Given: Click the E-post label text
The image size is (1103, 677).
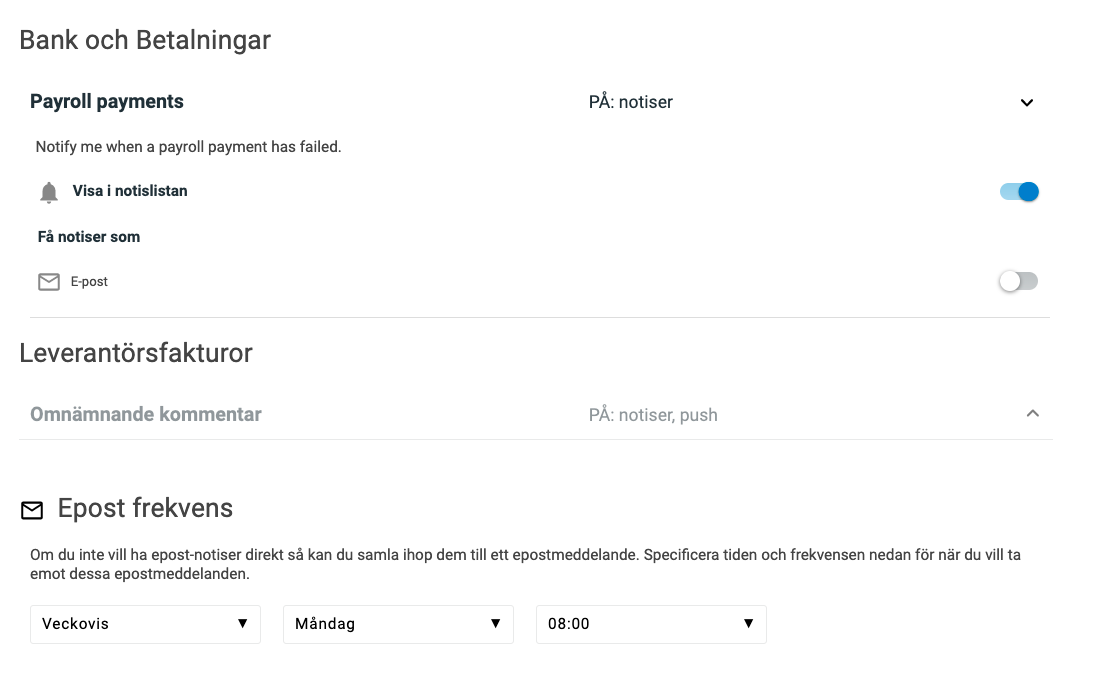Looking at the screenshot, I should coord(89,281).
